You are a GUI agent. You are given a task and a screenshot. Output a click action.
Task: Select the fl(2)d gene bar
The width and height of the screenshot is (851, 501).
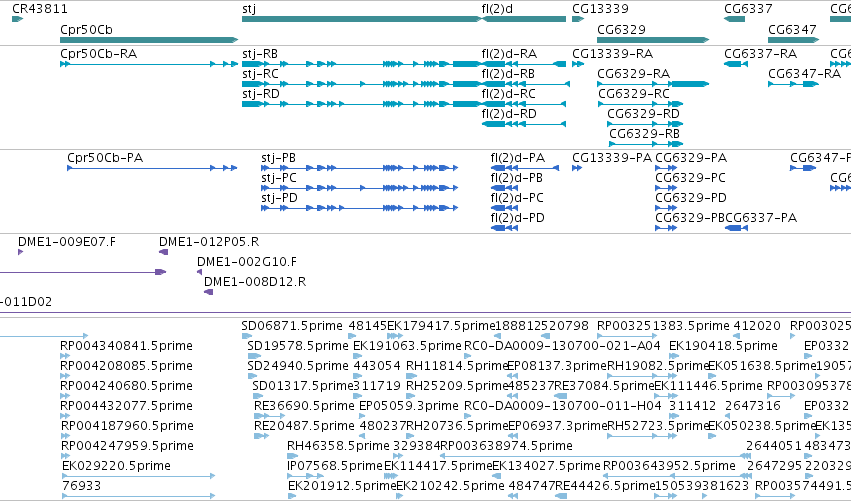click(524, 19)
